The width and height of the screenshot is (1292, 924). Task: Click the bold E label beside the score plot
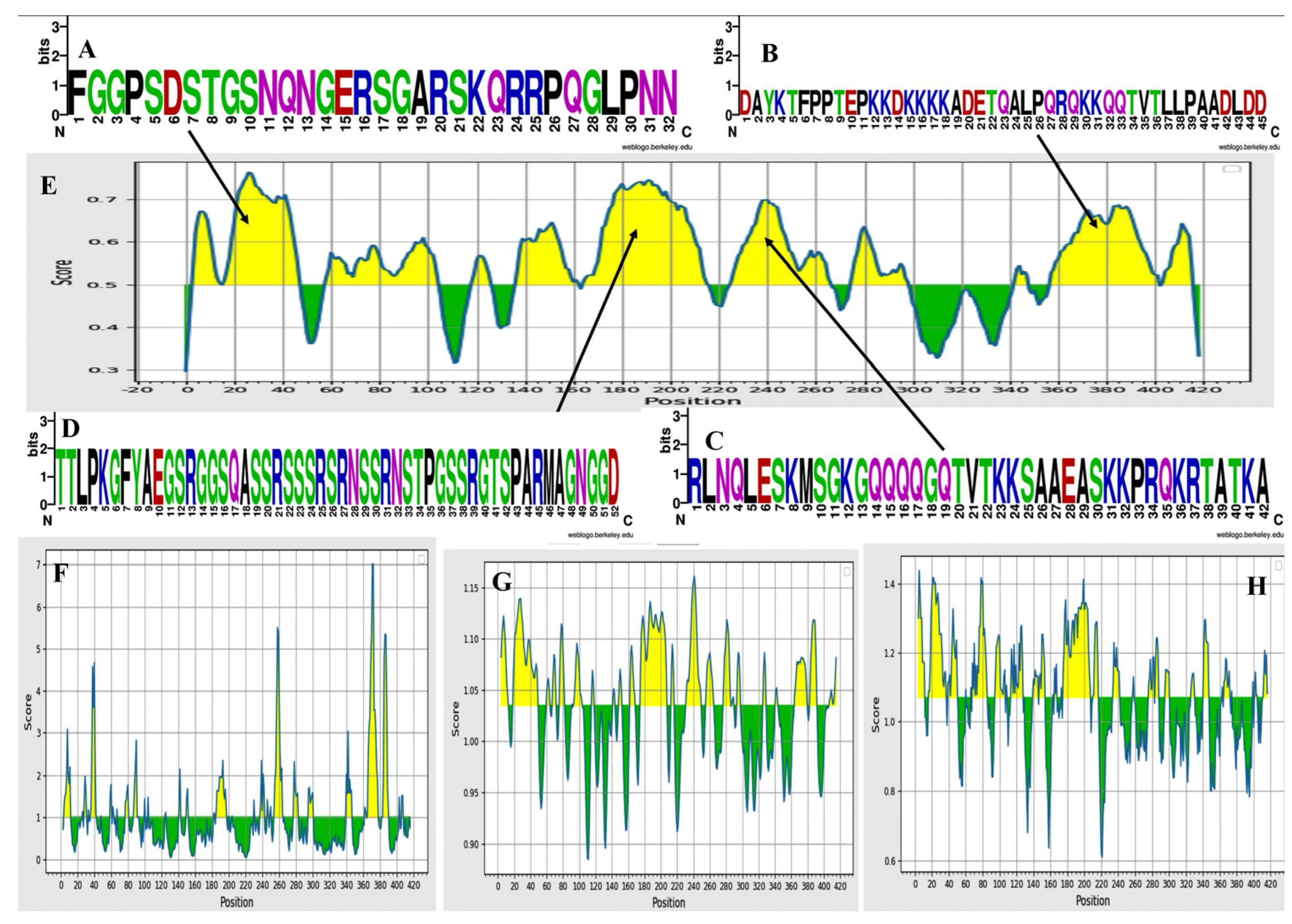(x=49, y=186)
